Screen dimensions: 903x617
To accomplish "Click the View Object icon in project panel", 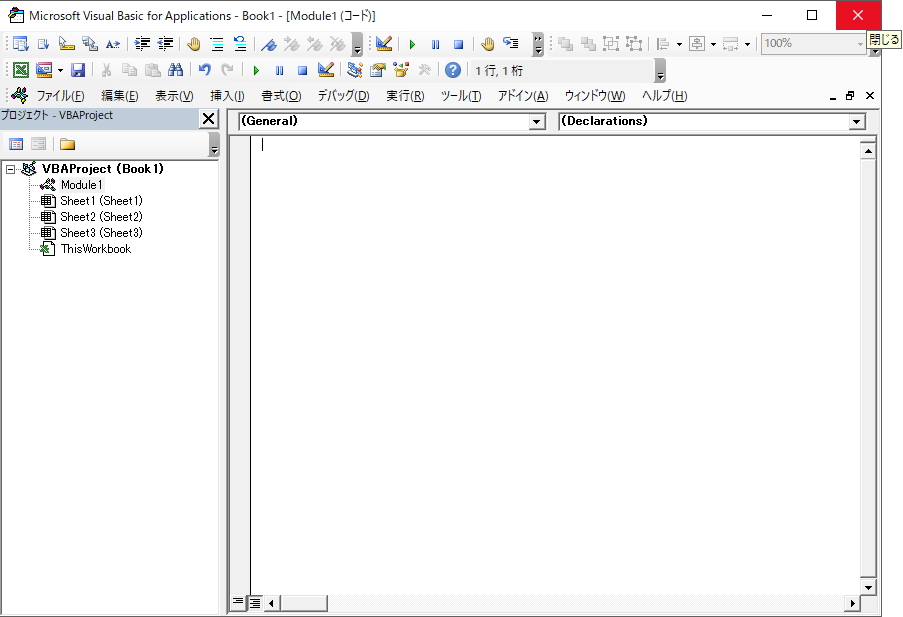I will point(39,144).
